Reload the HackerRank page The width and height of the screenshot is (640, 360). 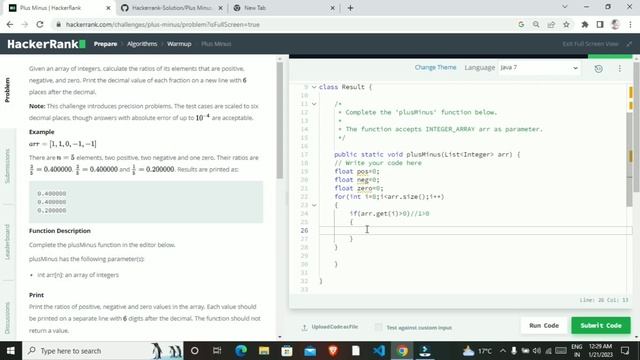pos(40,24)
